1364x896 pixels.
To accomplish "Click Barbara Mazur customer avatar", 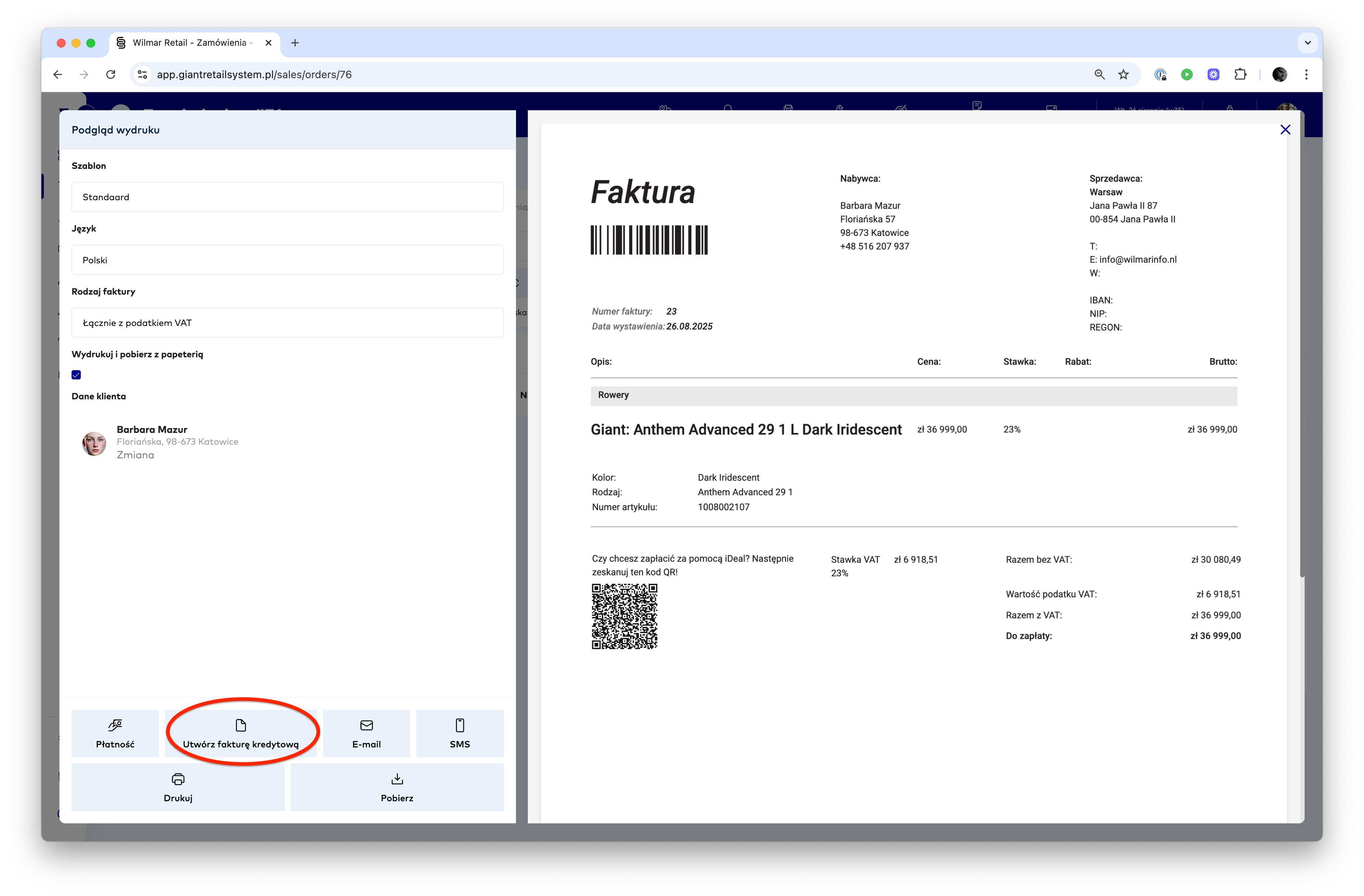I will (94, 444).
